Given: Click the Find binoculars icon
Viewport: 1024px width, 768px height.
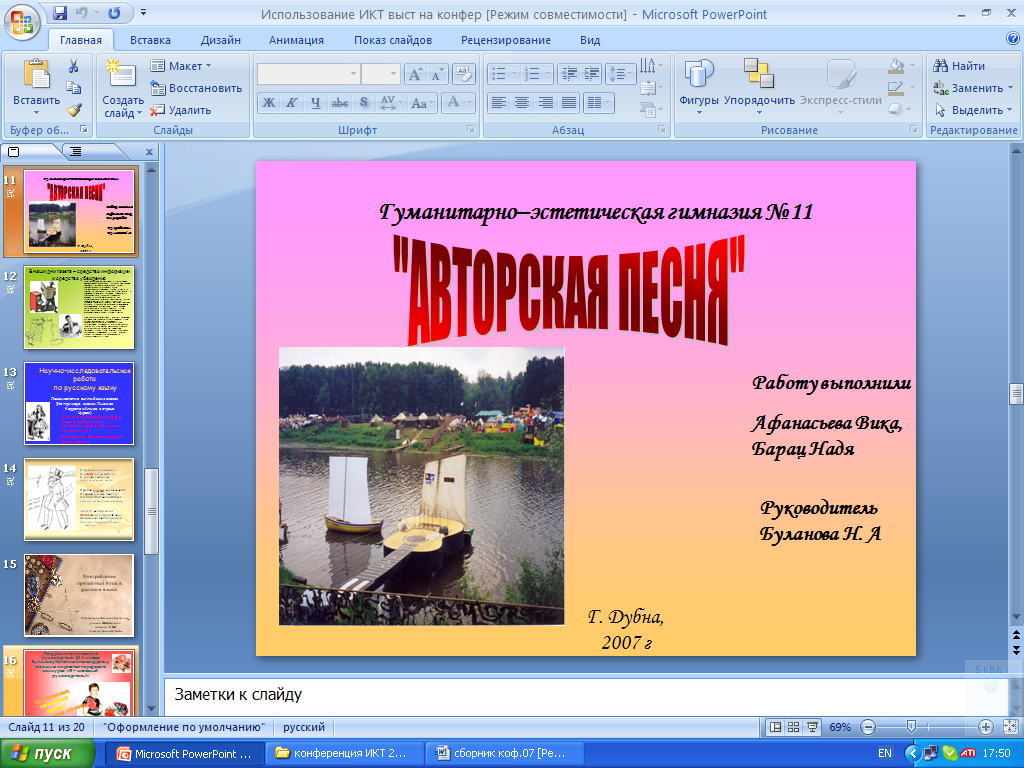Looking at the screenshot, I should (940, 66).
